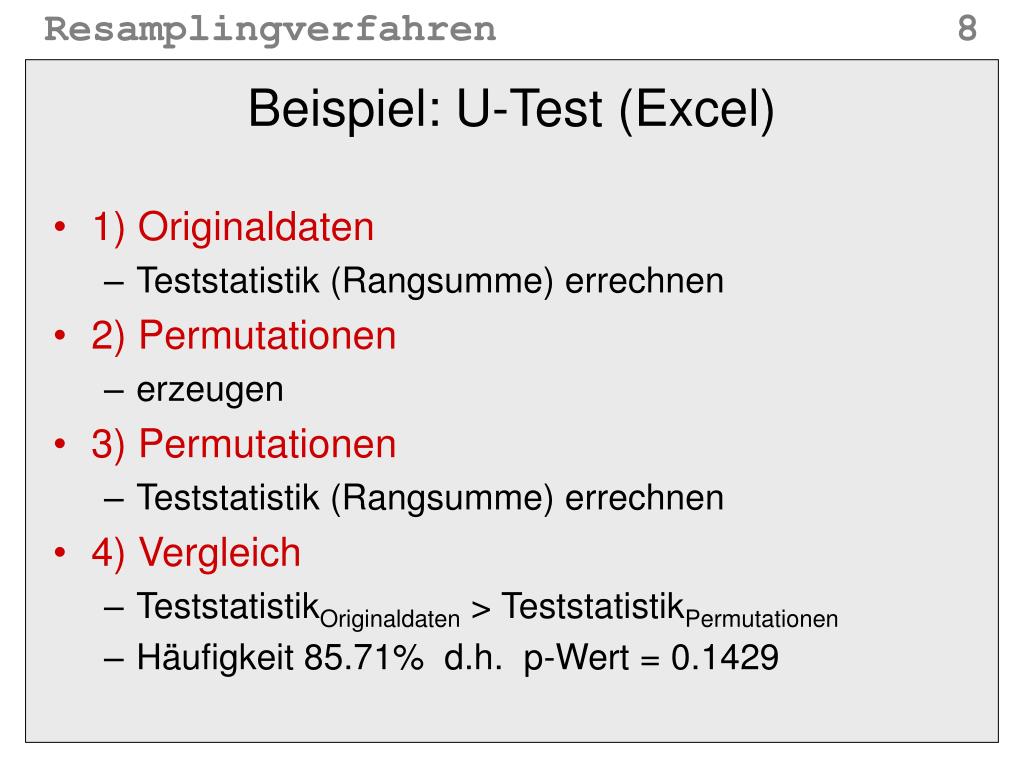Click the header text 'Resamplingverfahren'
This screenshot has height=768, width=1024.
270,30
